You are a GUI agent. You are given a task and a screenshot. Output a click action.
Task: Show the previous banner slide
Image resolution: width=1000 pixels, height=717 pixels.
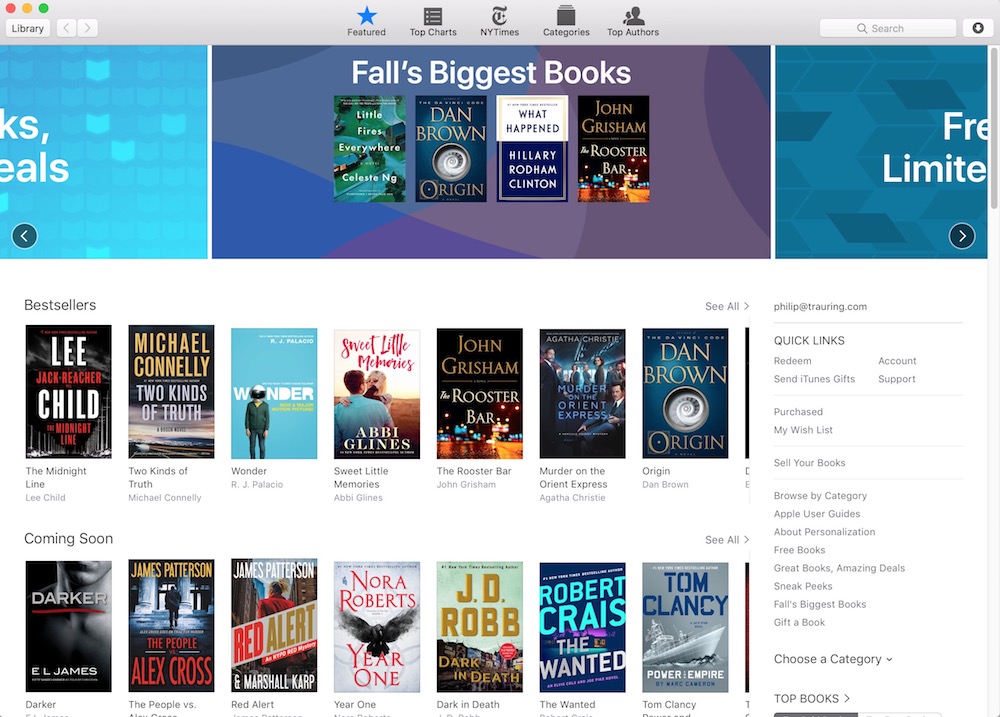click(24, 236)
